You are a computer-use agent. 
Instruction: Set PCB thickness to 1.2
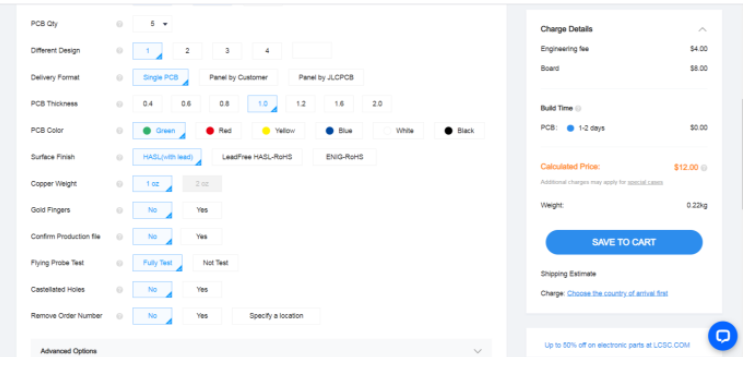[x=300, y=104]
